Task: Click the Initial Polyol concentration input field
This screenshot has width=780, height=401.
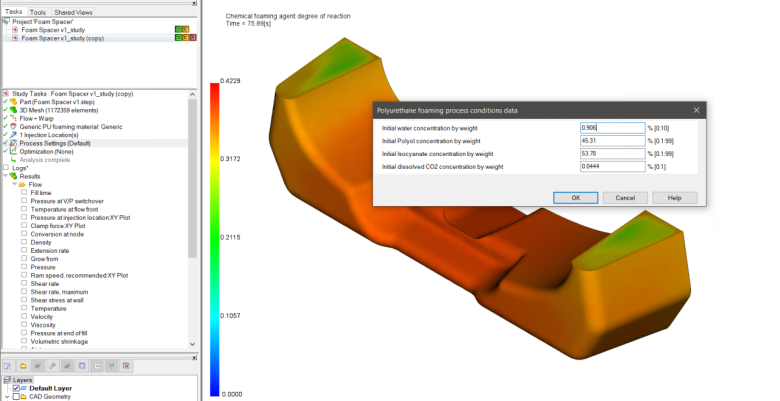Action: pos(612,141)
